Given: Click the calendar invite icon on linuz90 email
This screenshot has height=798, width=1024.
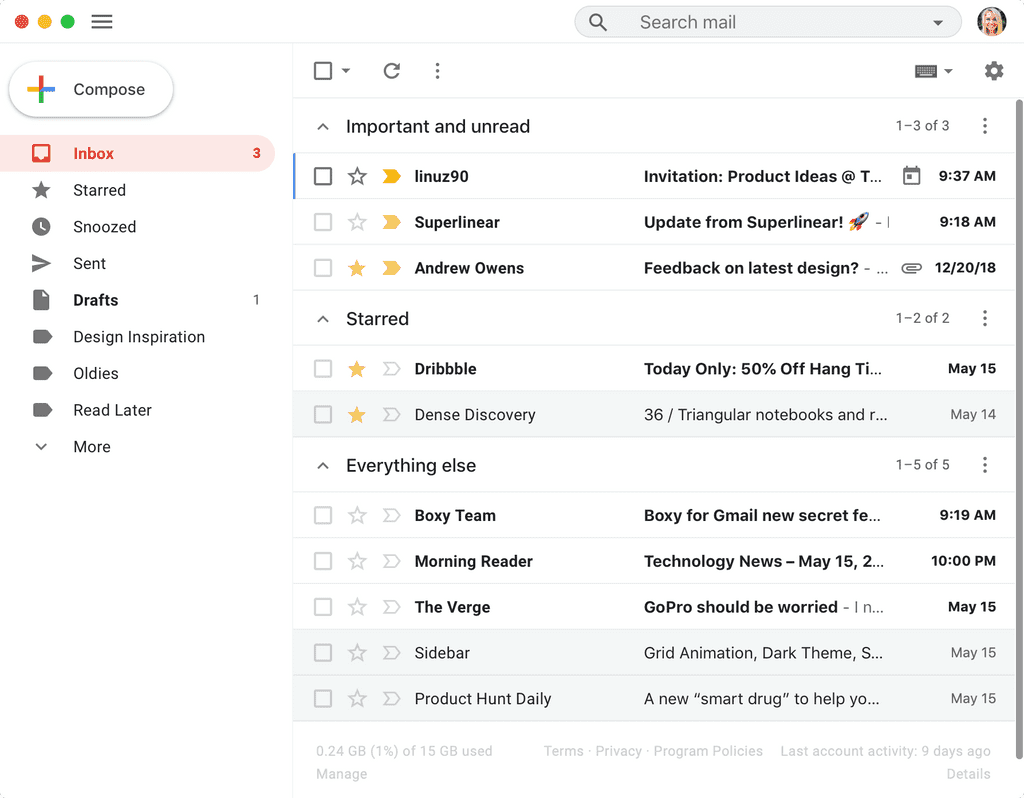Looking at the screenshot, I should (911, 176).
